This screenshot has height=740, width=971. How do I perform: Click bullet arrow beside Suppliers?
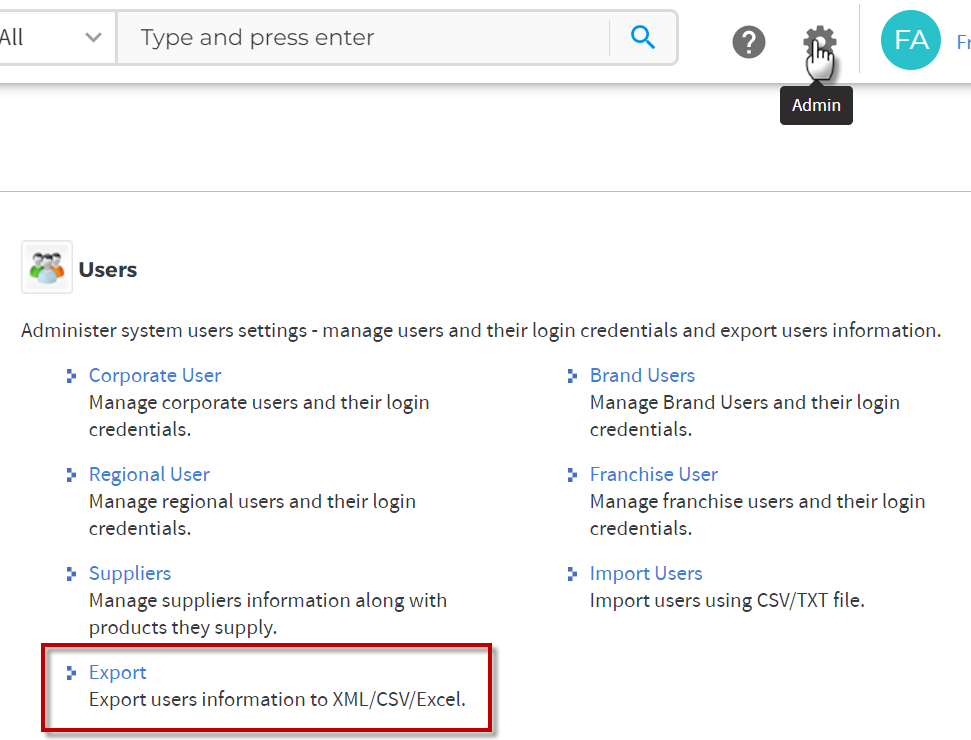tap(71, 574)
